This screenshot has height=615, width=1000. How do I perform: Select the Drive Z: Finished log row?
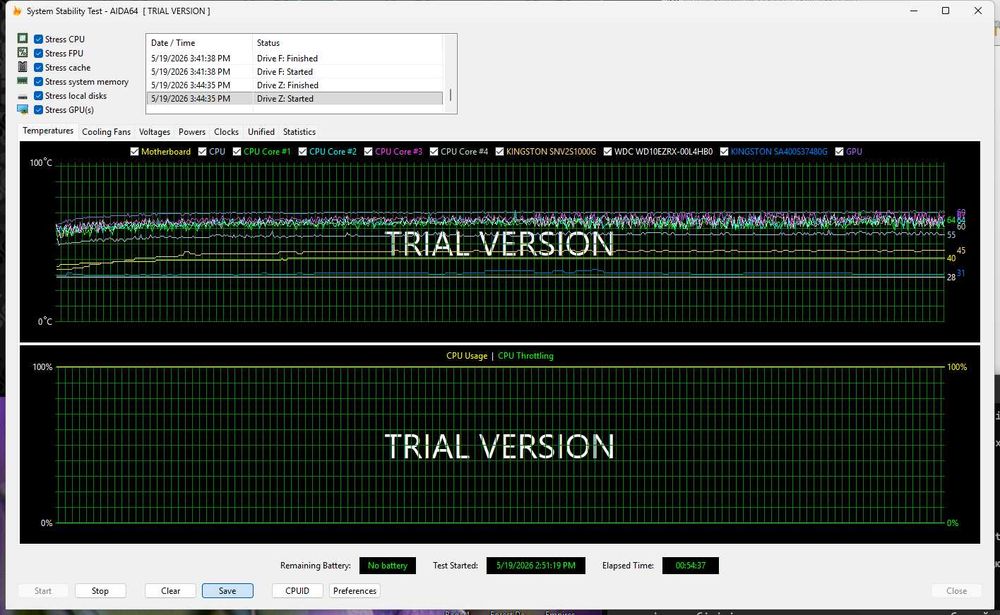(295, 85)
